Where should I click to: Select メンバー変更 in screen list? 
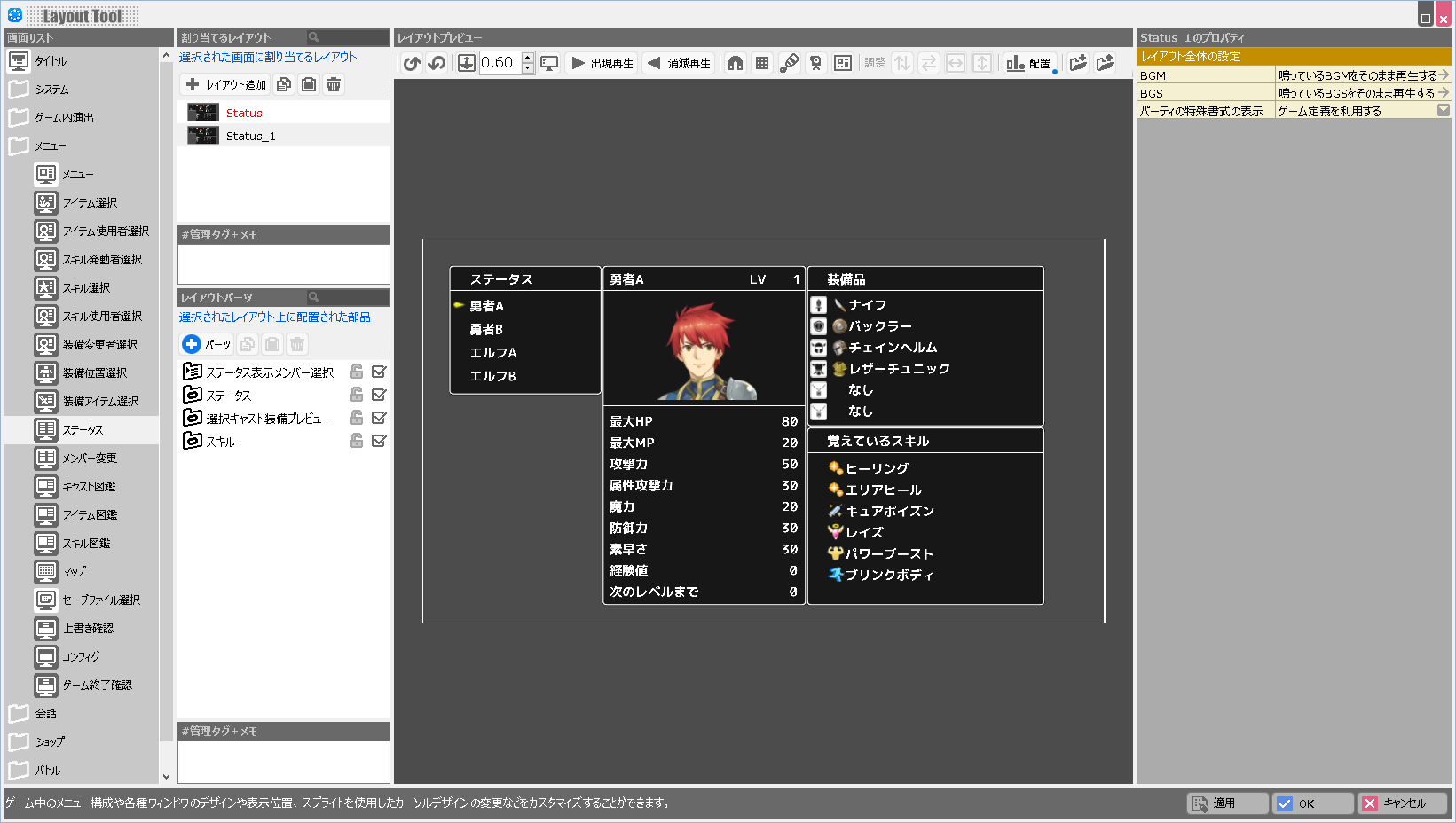tap(89, 458)
